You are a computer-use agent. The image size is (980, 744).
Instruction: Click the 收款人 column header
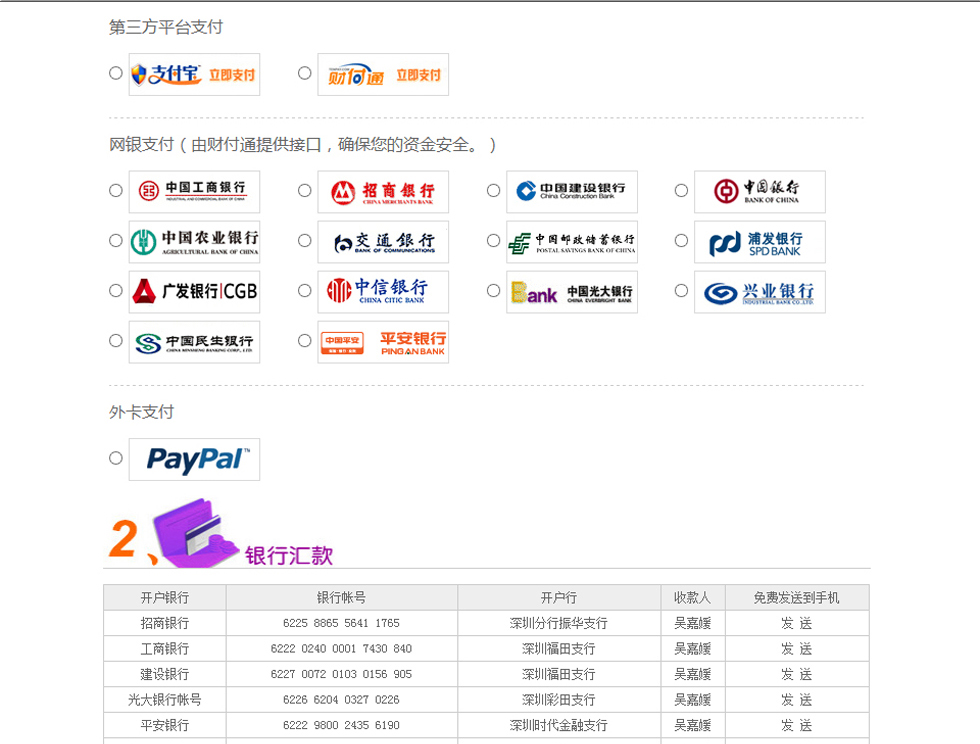click(x=692, y=598)
